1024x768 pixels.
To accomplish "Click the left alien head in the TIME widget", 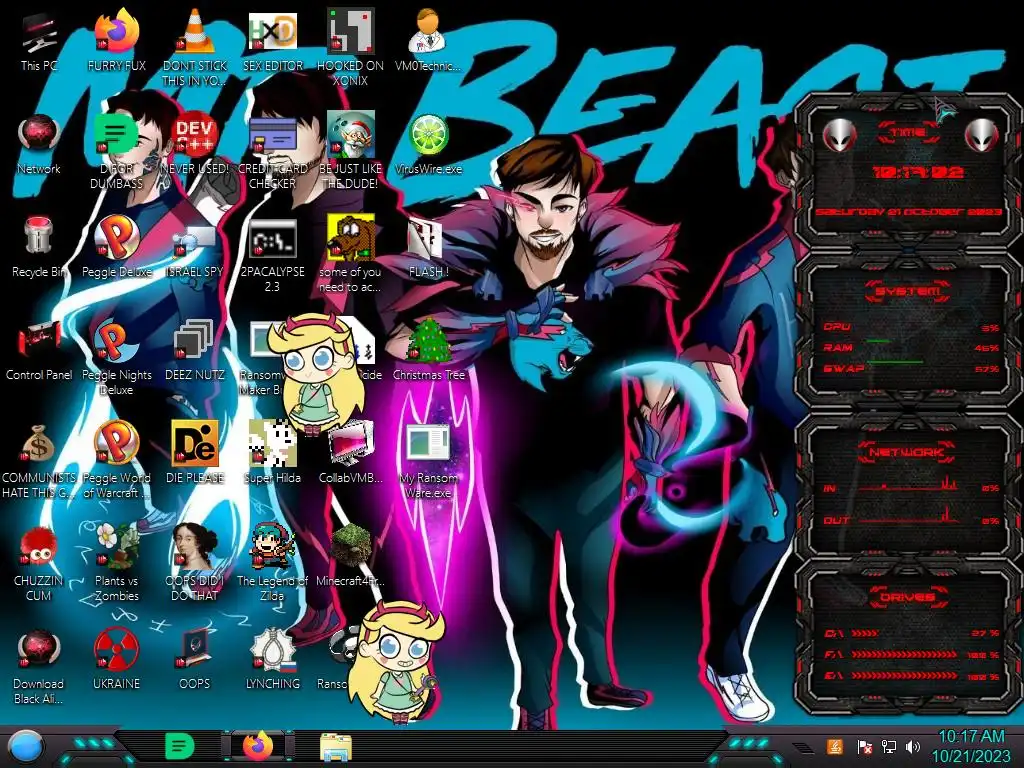I will tap(839, 136).
